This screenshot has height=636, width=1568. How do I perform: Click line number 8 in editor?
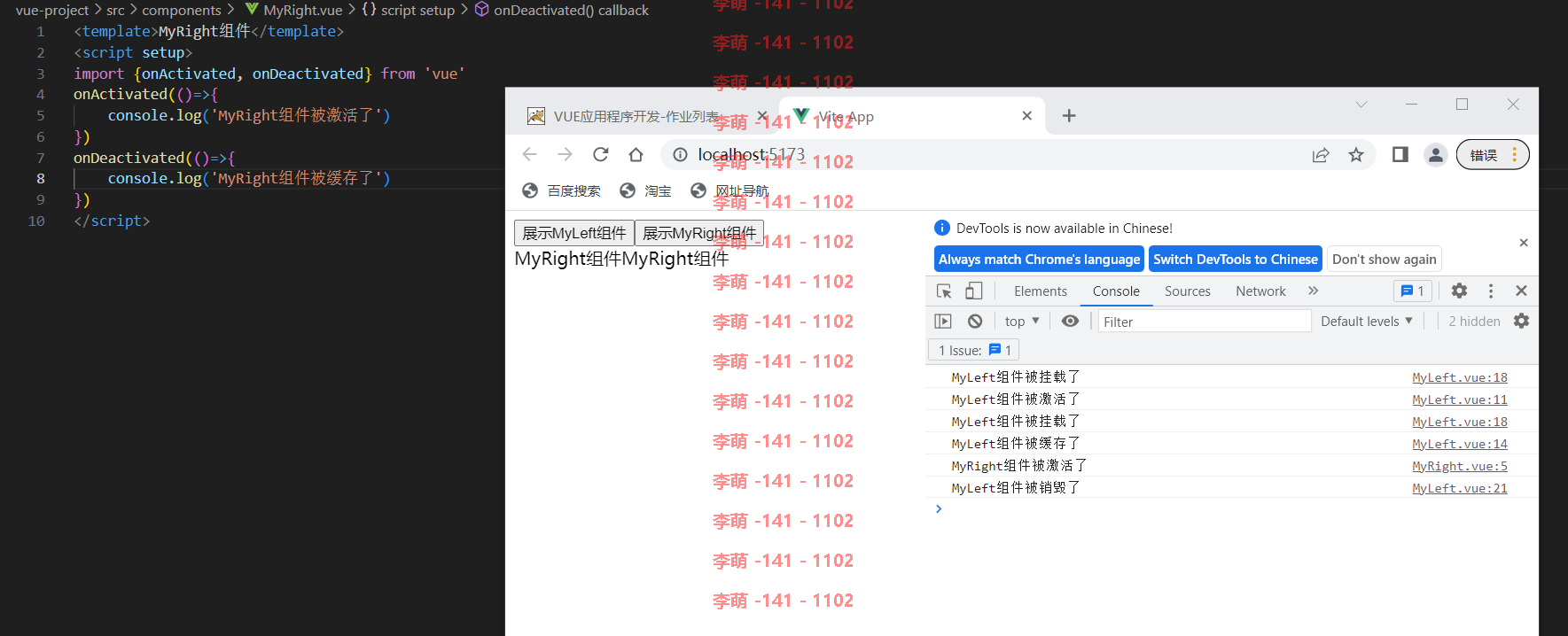pos(40,178)
